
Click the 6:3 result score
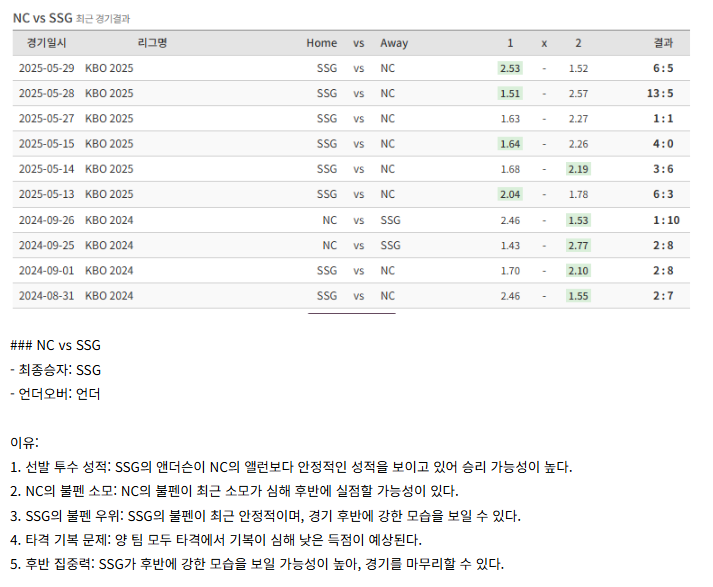tap(663, 194)
